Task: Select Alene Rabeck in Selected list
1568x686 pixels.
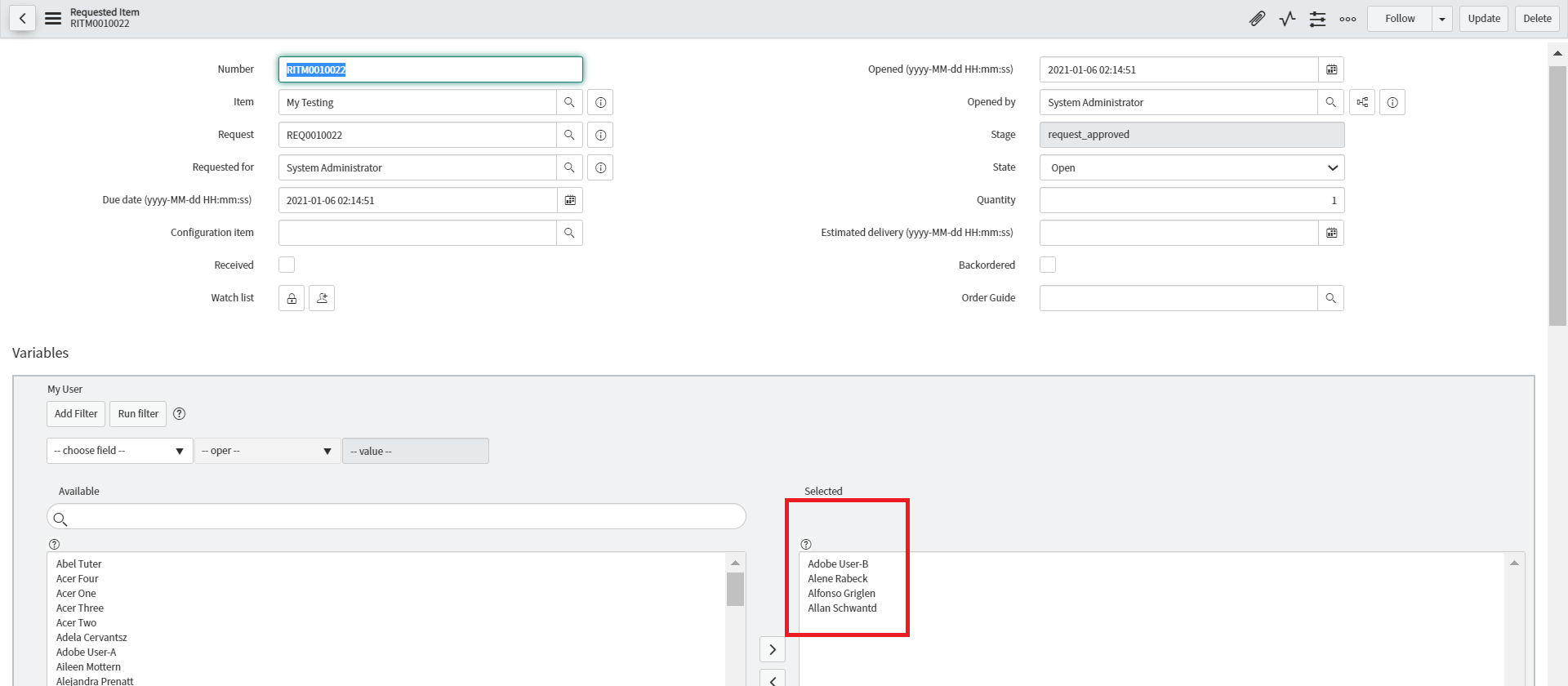Action: (x=838, y=579)
